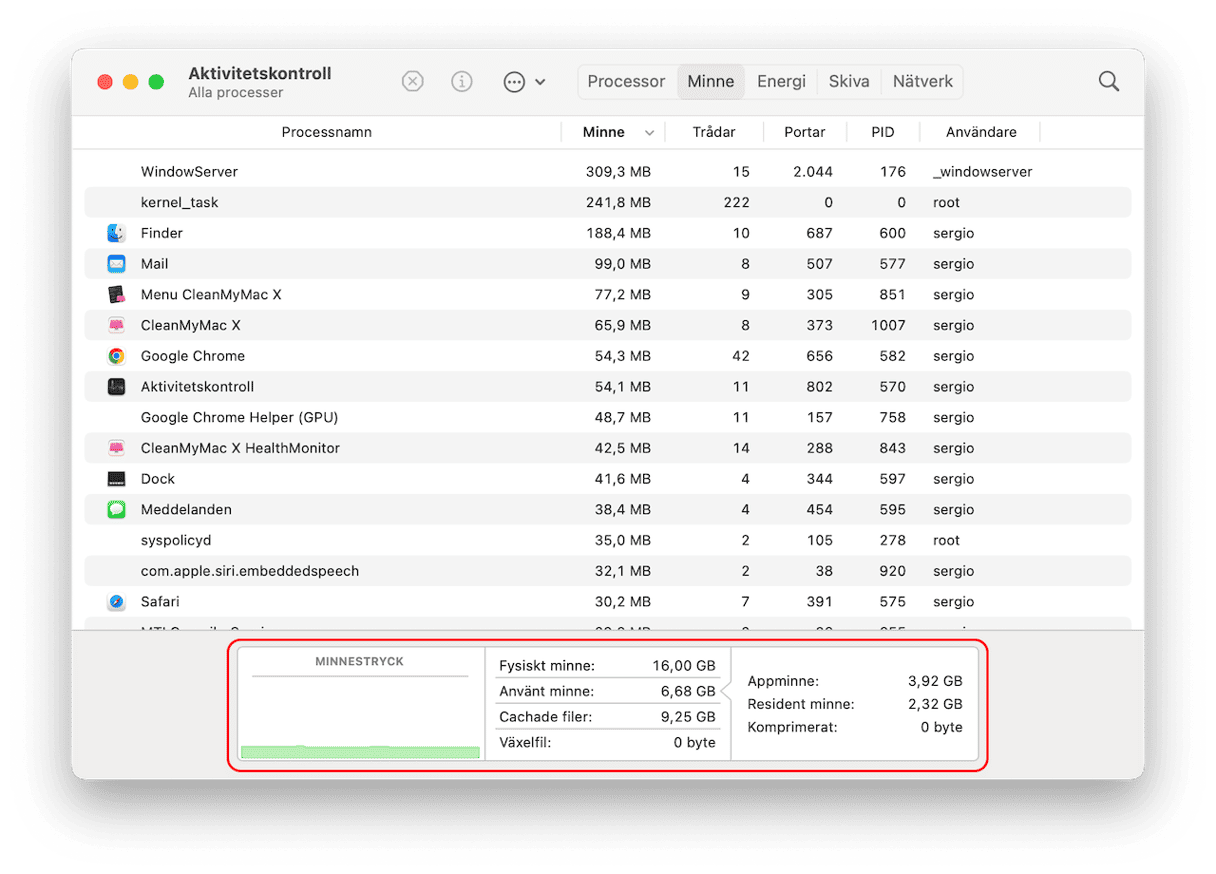Click the CleanMyMac X row icon
The height and width of the screenshot is (874, 1216).
click(x=116, y=325)
